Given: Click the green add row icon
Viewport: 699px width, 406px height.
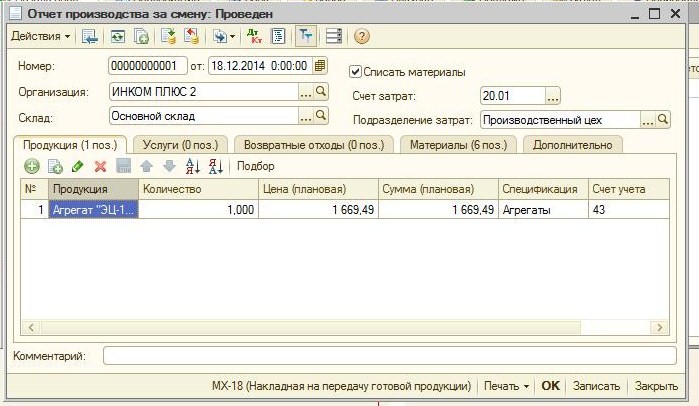Looking at the screenshot, I should 32,166.
